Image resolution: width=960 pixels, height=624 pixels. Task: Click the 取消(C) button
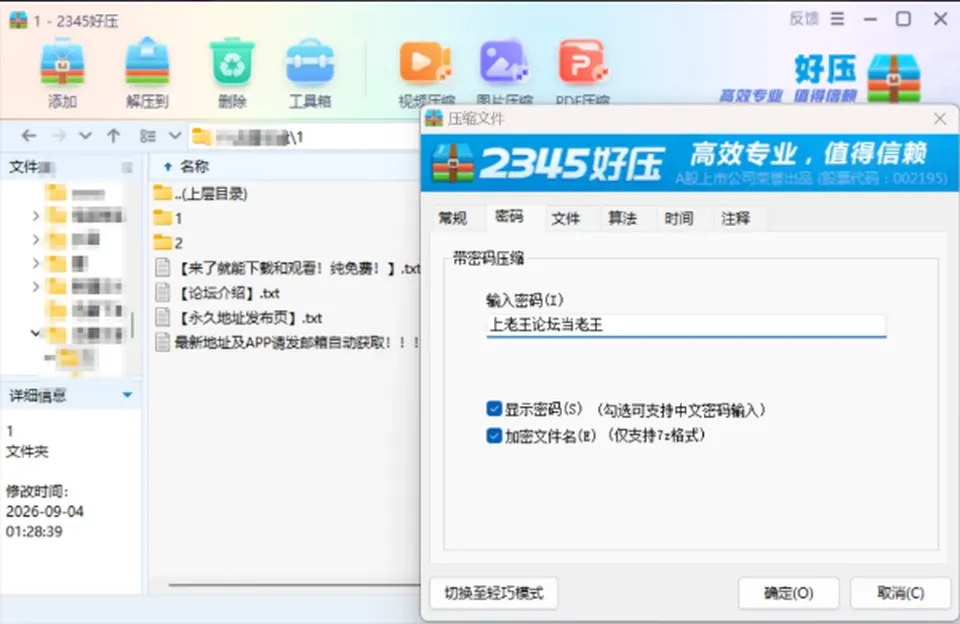pos(901,593)
